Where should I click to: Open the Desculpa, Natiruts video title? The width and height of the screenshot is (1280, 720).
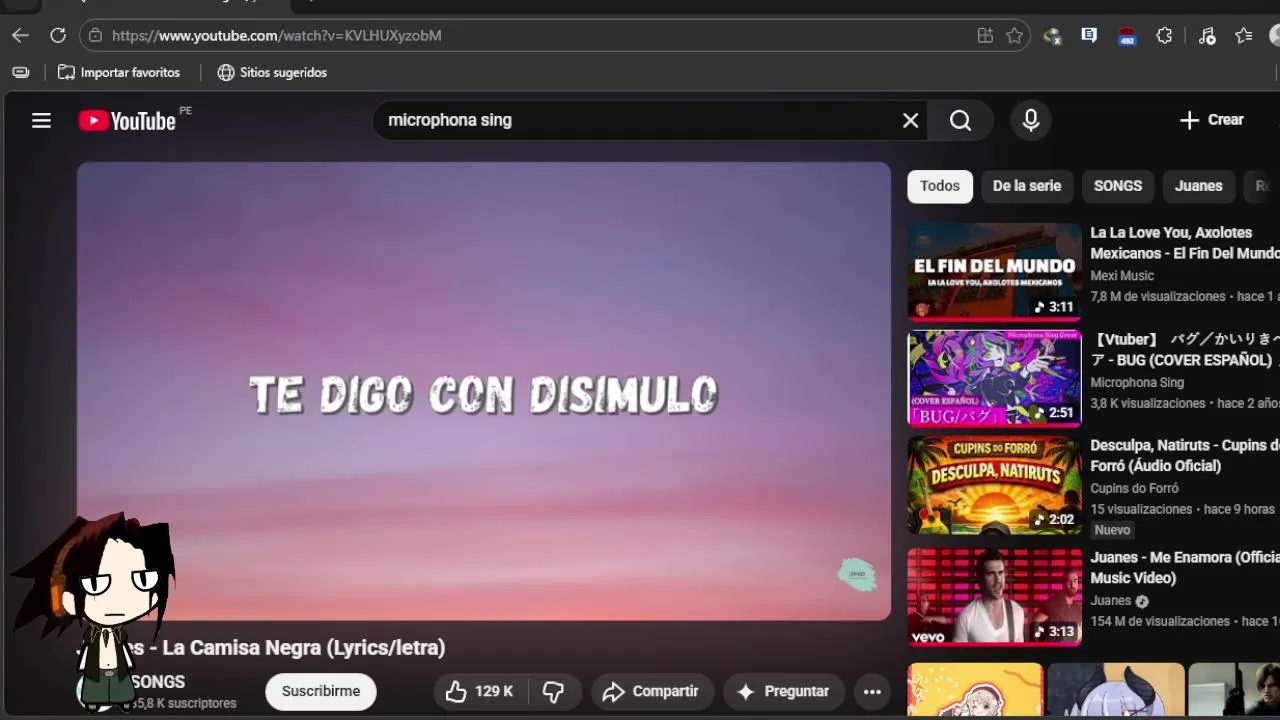pos(1185,455)
